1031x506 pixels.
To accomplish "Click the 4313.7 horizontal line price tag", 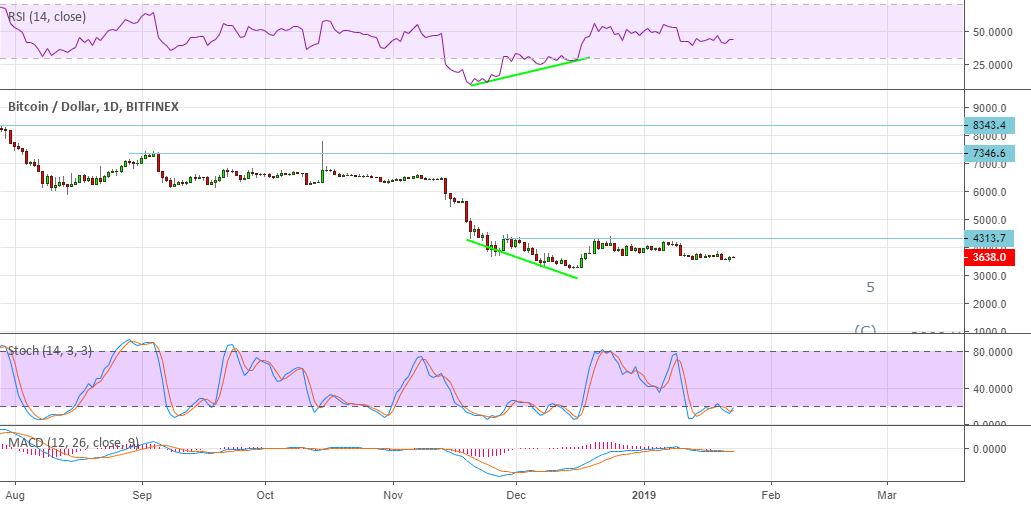I will tap(988, 238).
